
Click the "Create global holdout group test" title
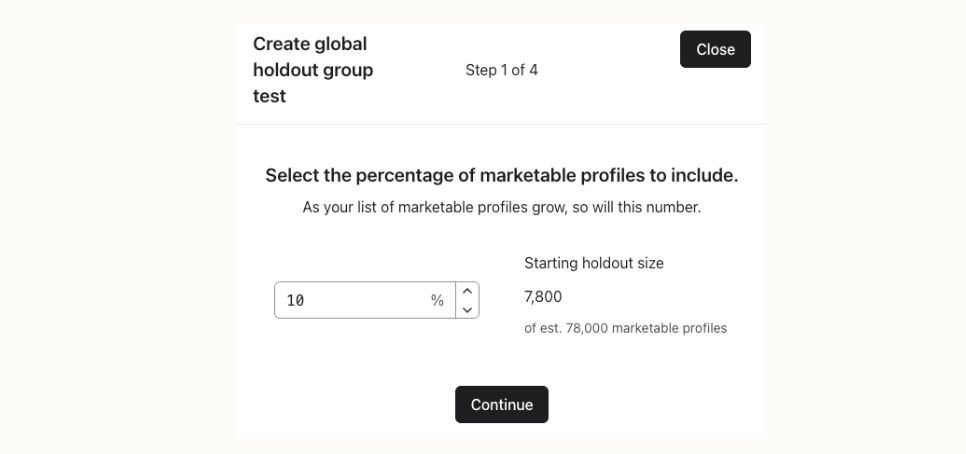(312, 70)
